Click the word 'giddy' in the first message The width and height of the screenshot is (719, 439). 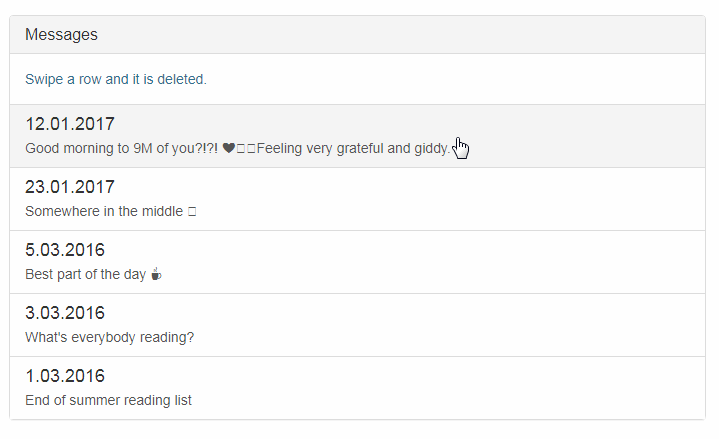[431, 149]
